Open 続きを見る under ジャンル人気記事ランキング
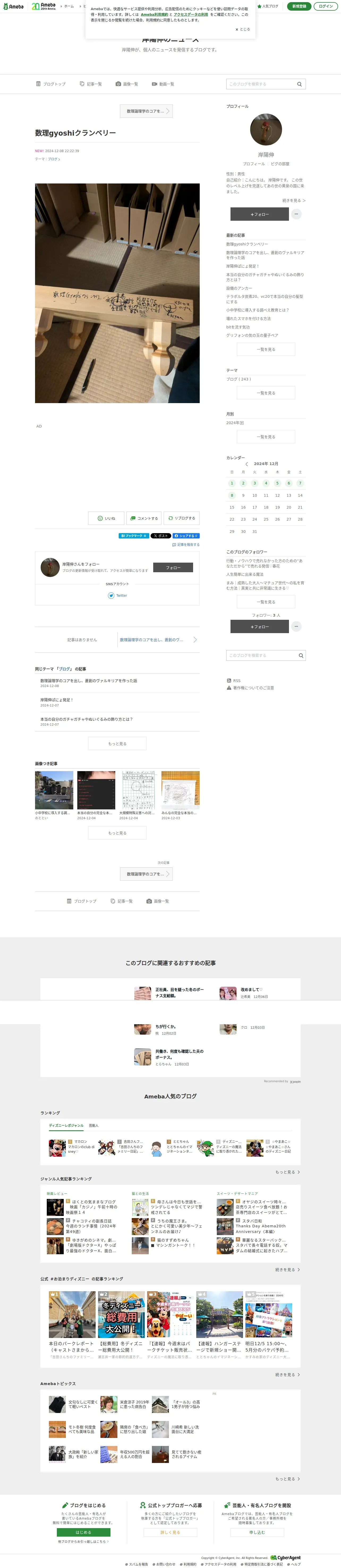 (288, 1270)
